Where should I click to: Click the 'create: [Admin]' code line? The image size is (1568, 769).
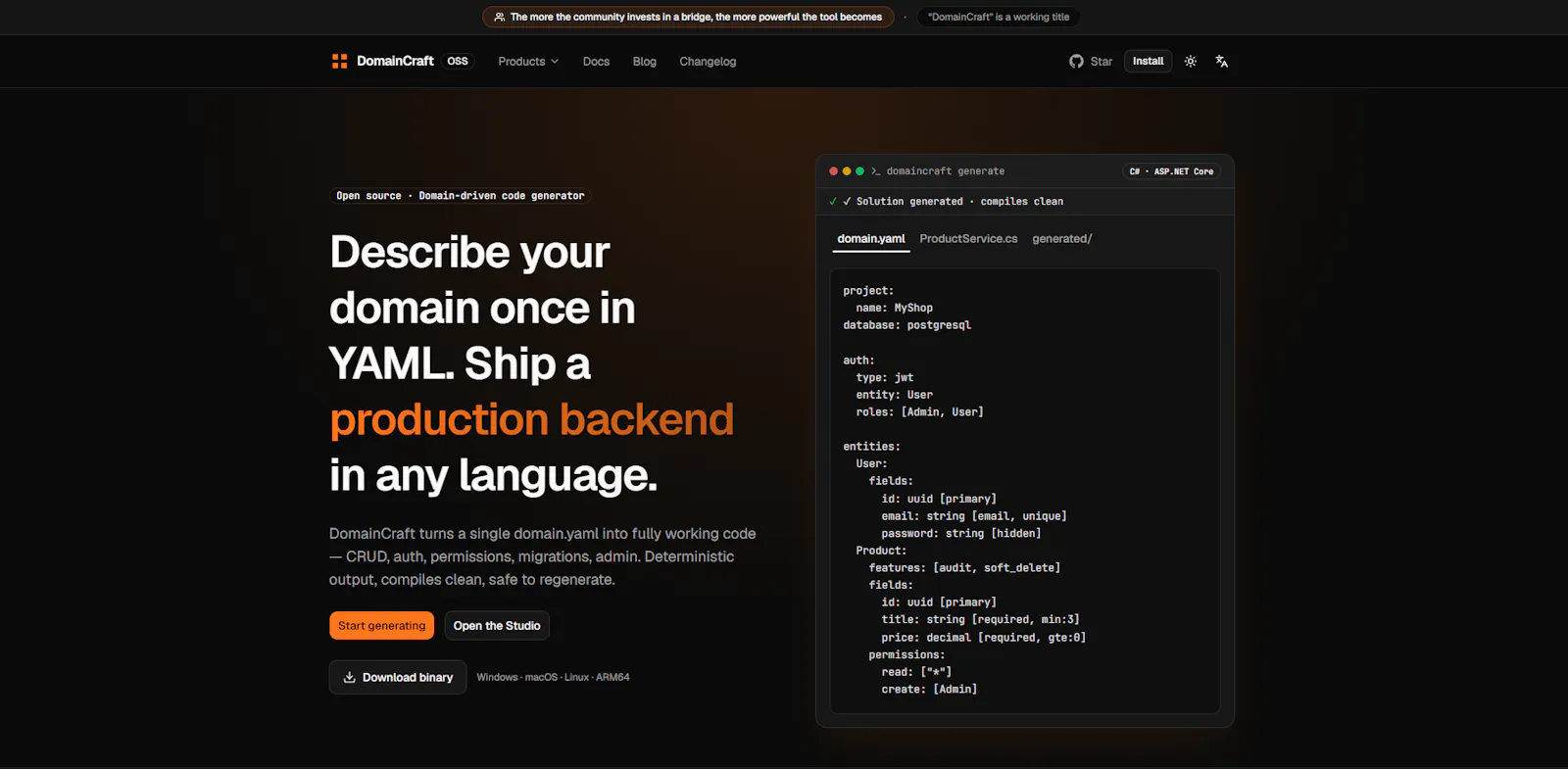pos(929,690)
